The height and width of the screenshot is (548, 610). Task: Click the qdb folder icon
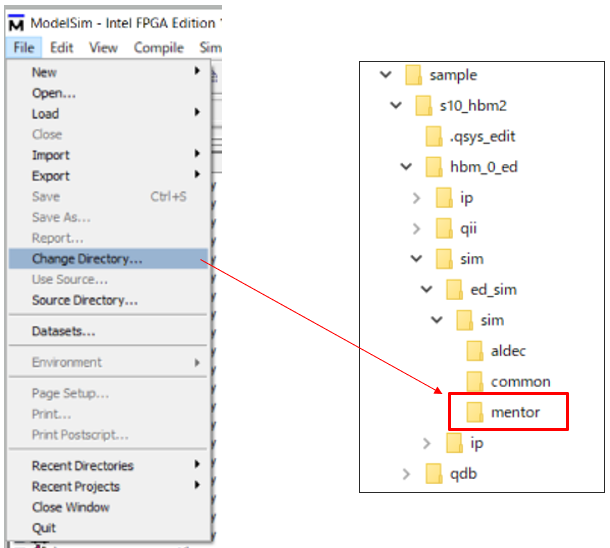[436, 473]
